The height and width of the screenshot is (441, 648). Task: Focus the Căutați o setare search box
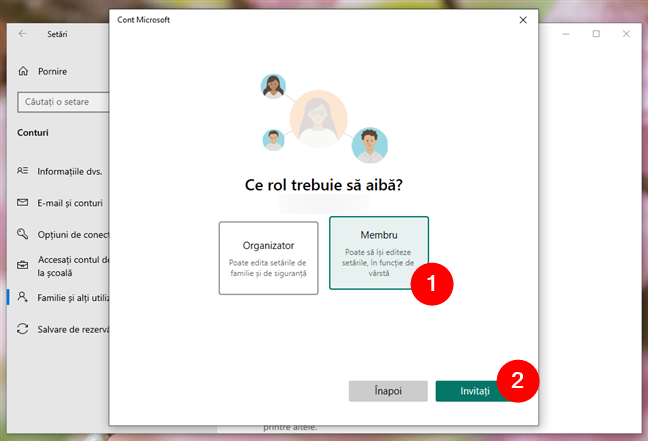click(62, 101)
